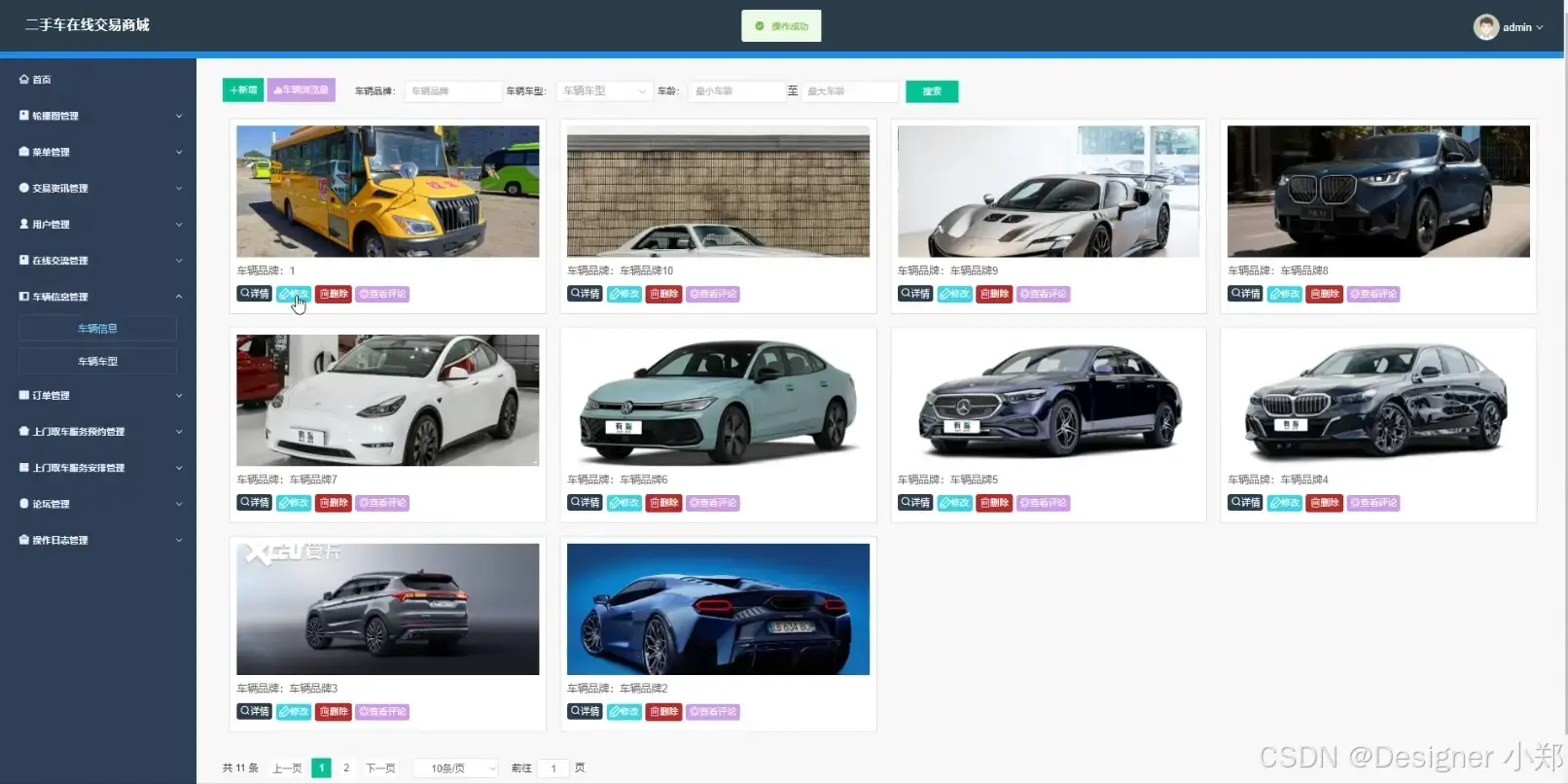Click 修改 on the 车辆品牌9 card
The image size is (1568, 784).
tap(954, 294)
